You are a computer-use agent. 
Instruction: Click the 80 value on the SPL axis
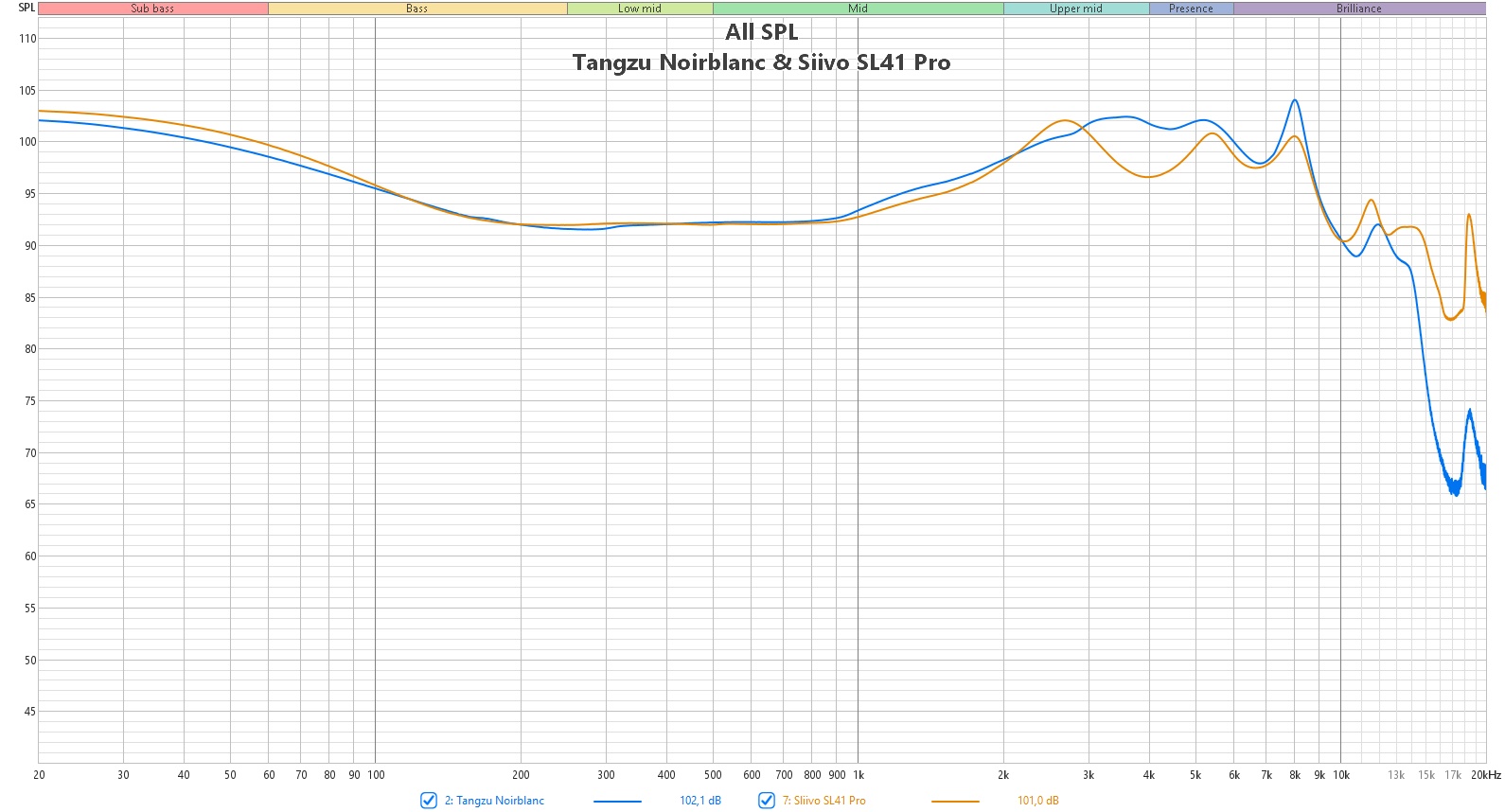(x=30, y=349)
